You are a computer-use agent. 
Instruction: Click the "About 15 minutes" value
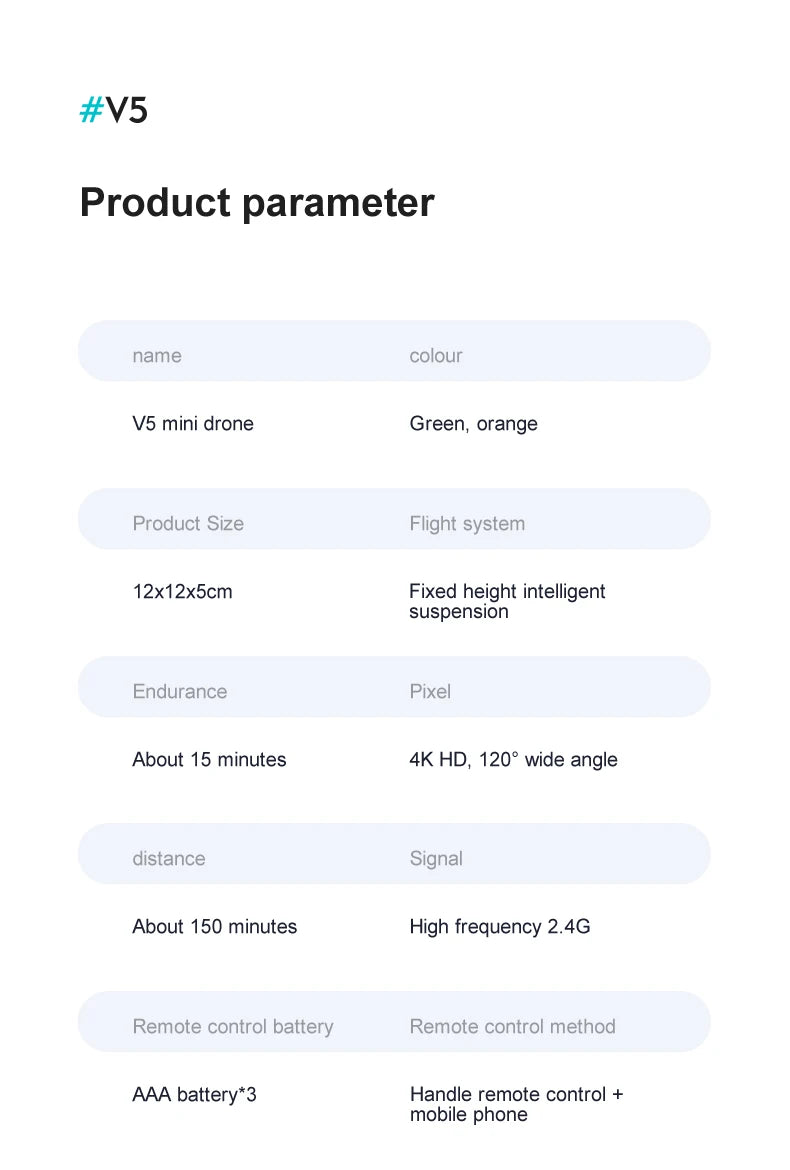point(209,760)
